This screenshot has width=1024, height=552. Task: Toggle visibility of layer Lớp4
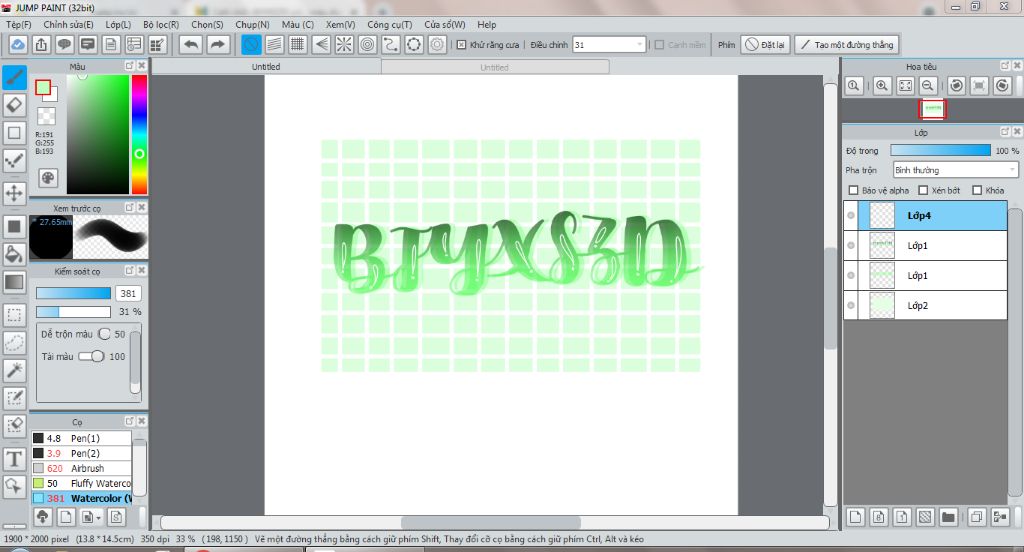[x=851, y=216]
